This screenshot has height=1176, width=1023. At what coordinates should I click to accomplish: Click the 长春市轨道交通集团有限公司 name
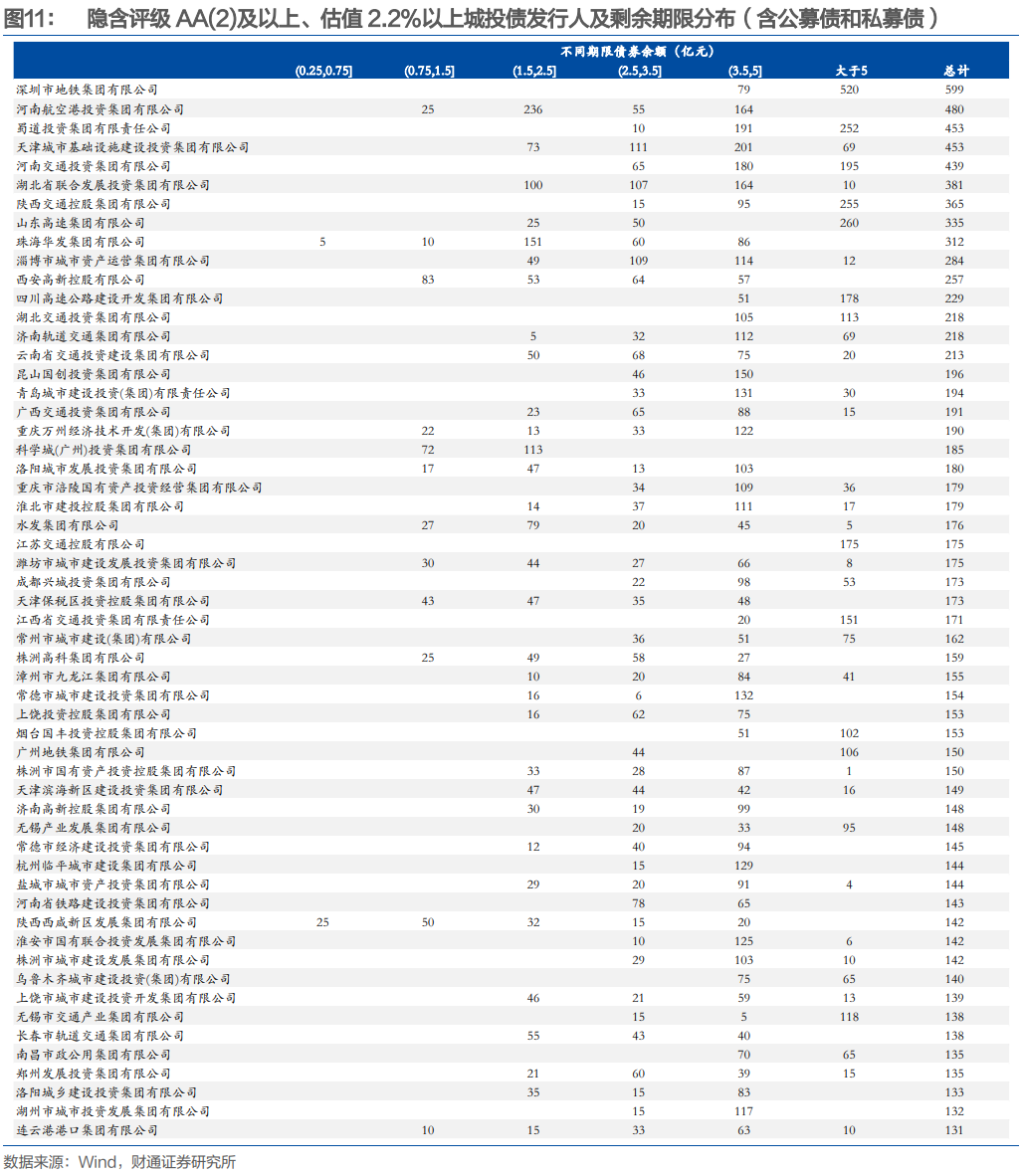(100, 1036)
